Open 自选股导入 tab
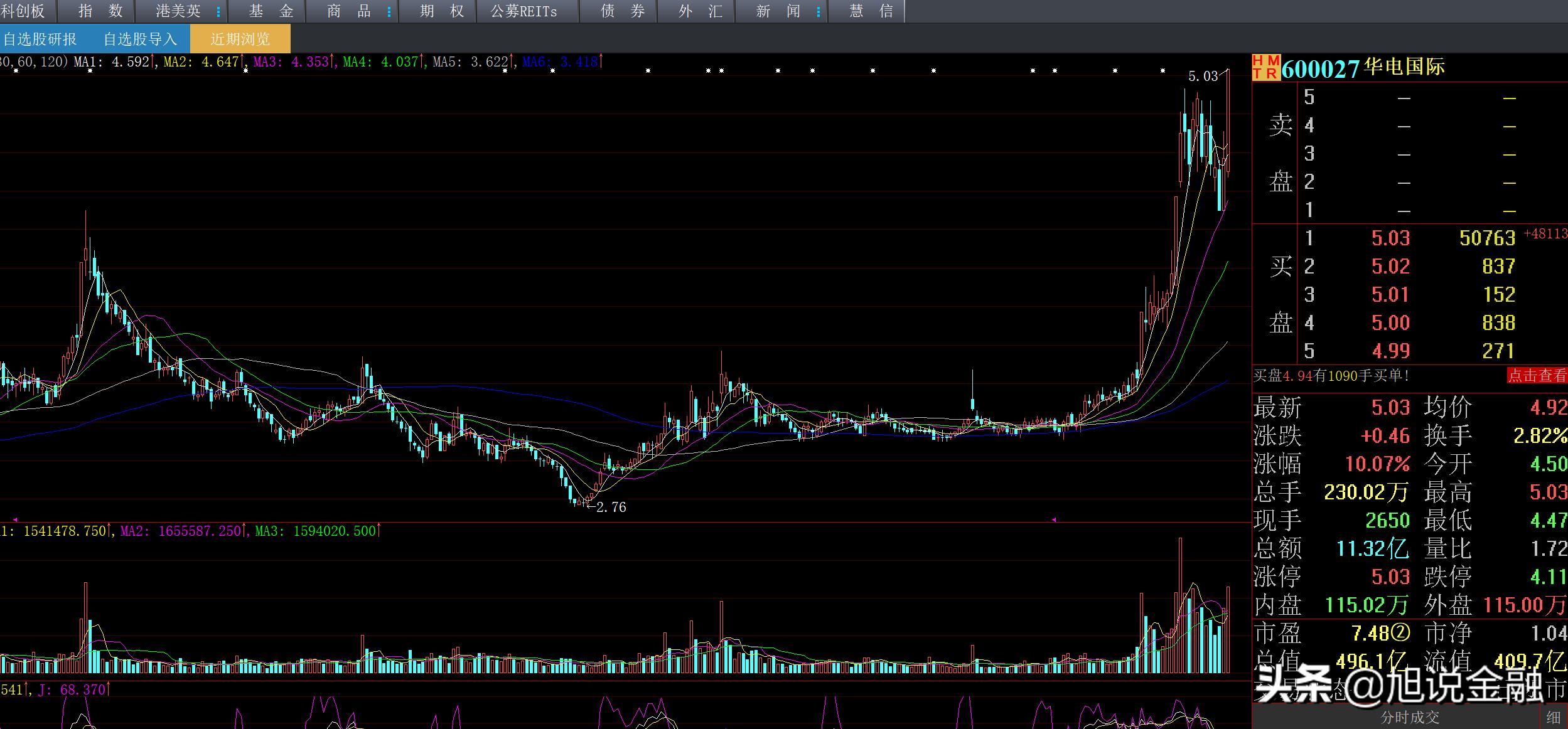 pos(140,39)
